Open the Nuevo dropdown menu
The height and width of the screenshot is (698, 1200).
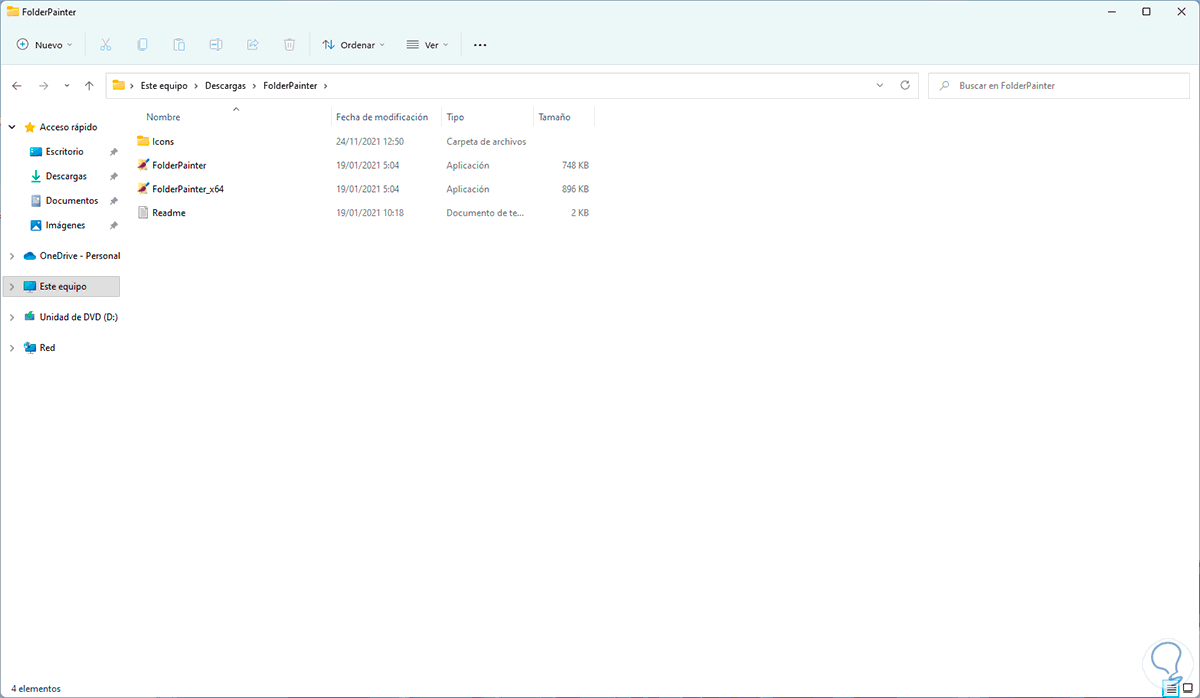[x=44, y=45]
